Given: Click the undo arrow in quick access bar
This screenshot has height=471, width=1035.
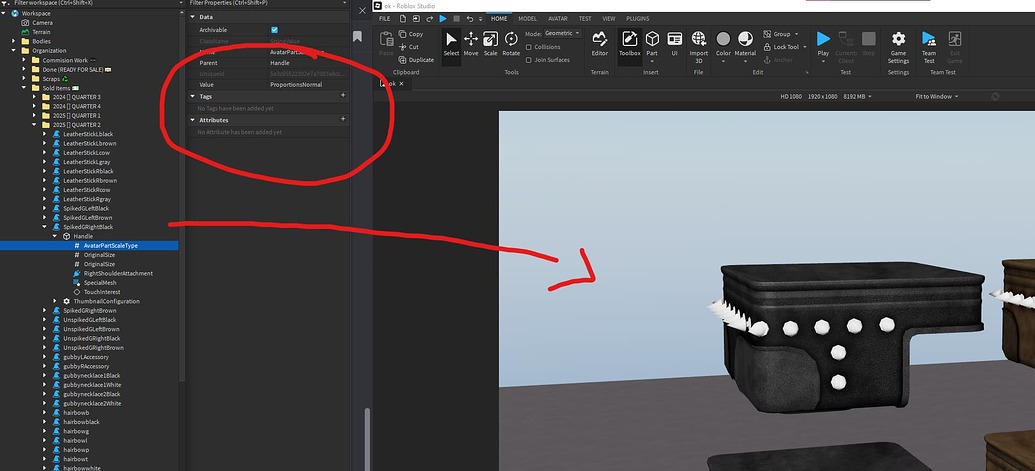Looking at the screenshot, I should (469, 18).
